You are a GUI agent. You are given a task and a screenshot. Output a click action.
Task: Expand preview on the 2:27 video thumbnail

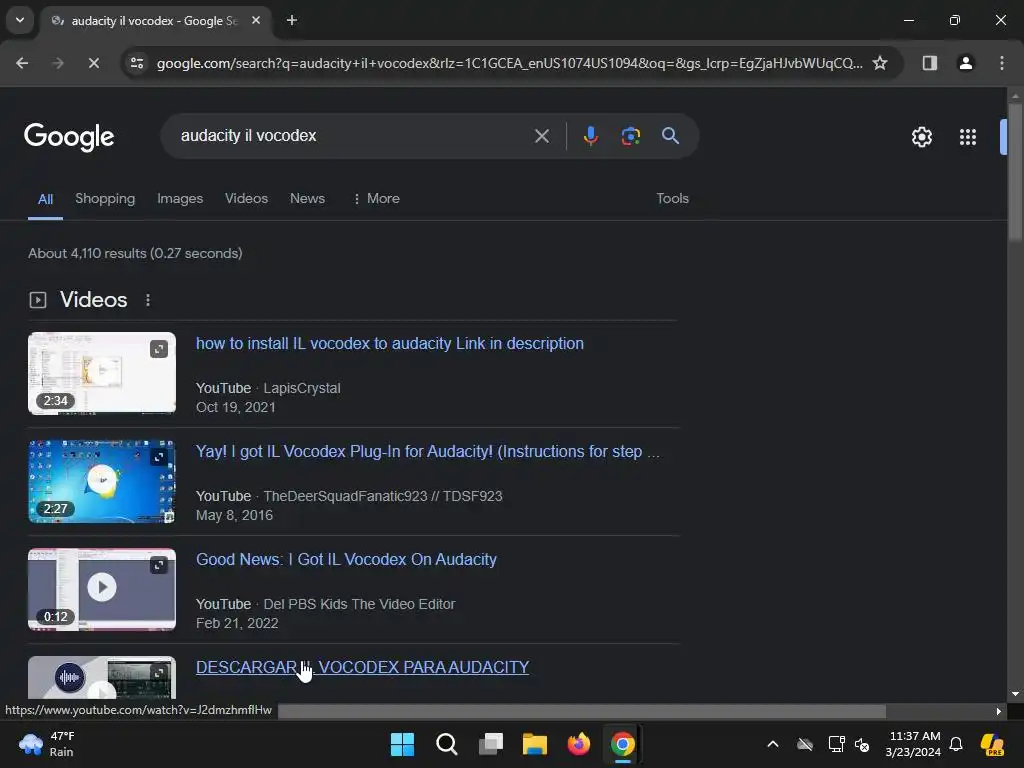tap(159, 457)
